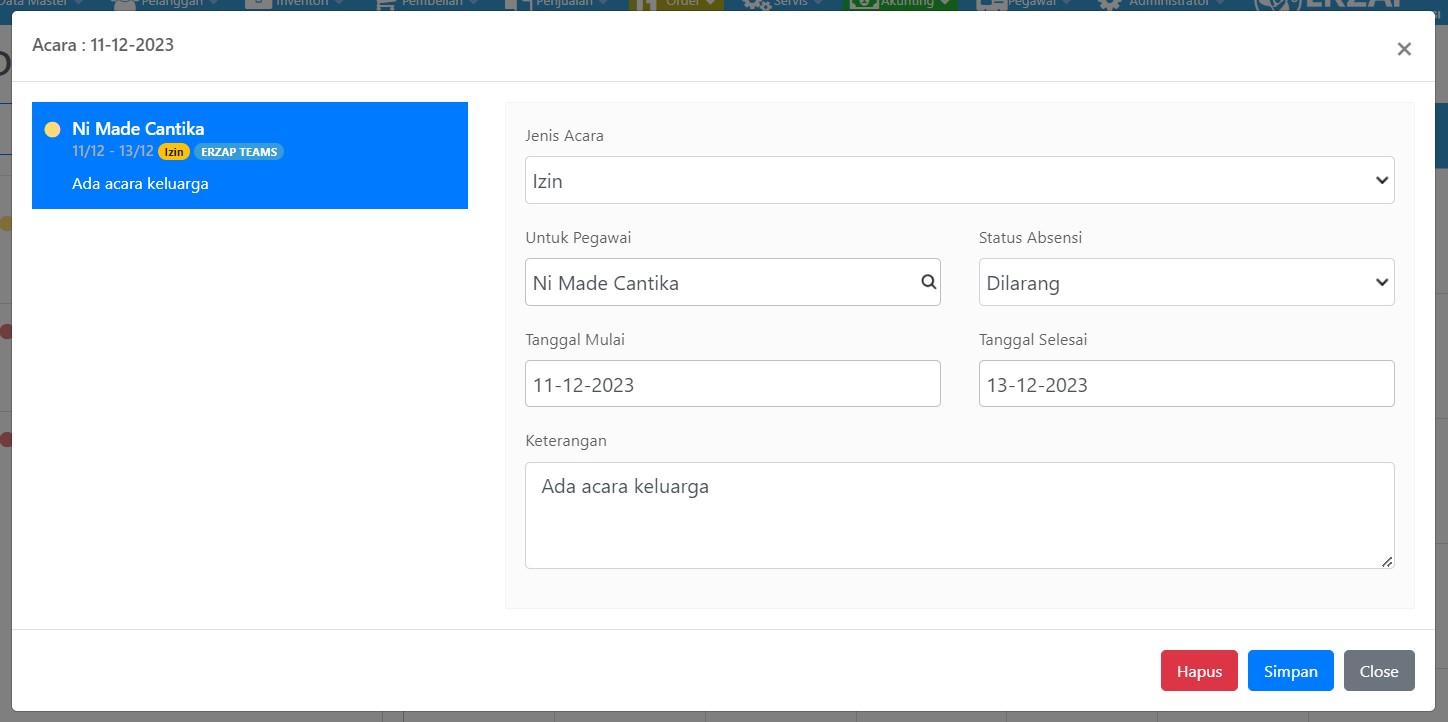This screenshot has width=1448, height=722.
Task: Save the event with the Simpan button
Action: (x=1290, y=671)
